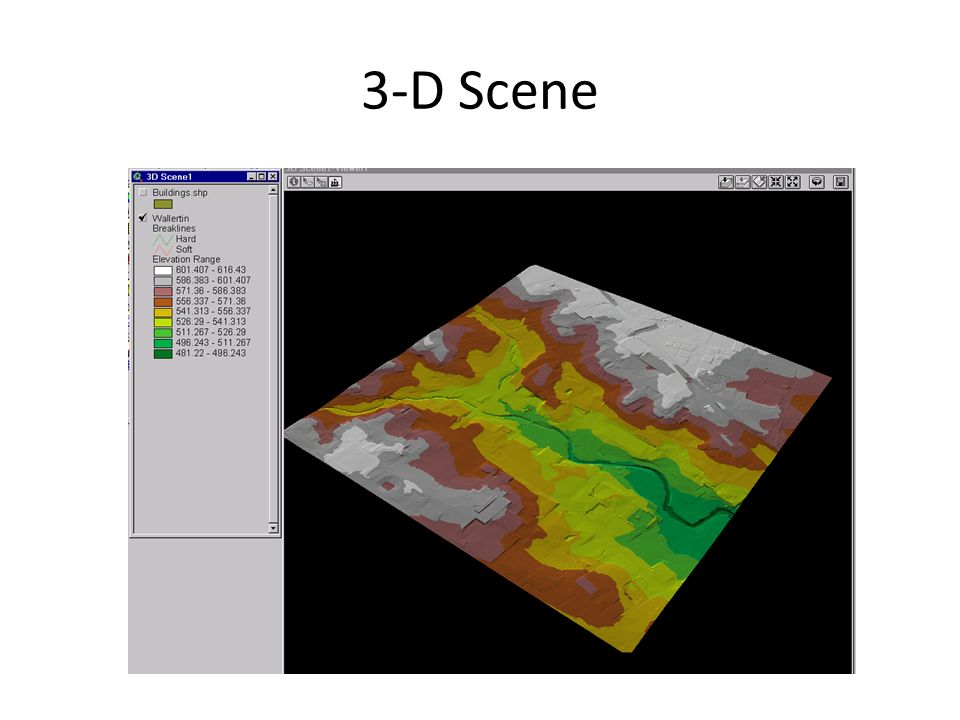
Task: Click the first icon in right toolbar group
Action: 726,182
